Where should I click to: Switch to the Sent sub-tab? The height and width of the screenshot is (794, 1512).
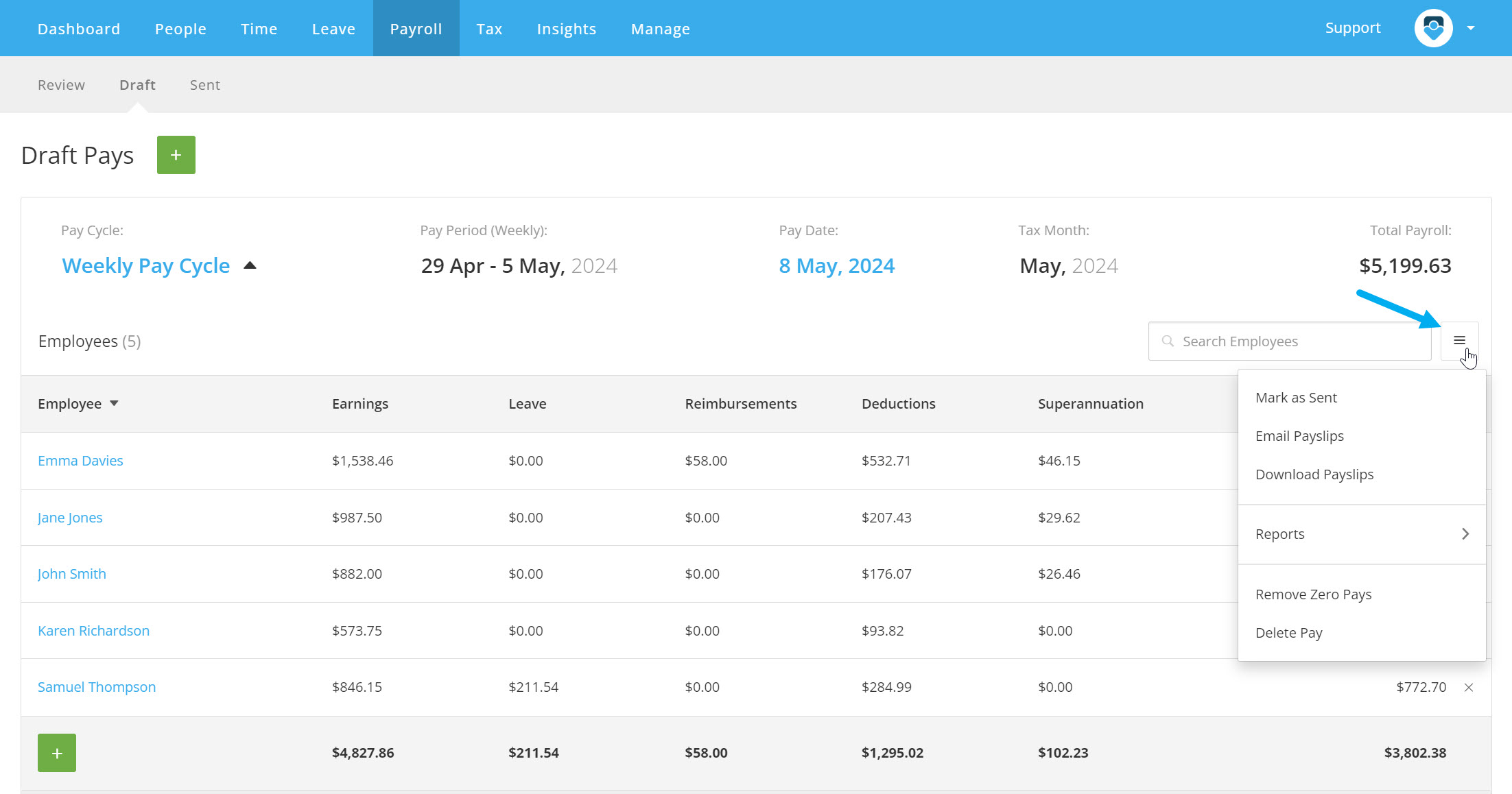[205, 85]
